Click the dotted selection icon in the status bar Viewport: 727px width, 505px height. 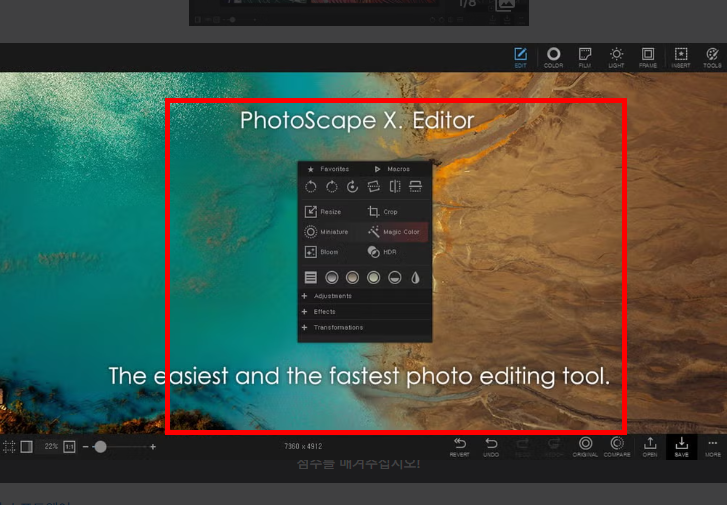(9, 447)
